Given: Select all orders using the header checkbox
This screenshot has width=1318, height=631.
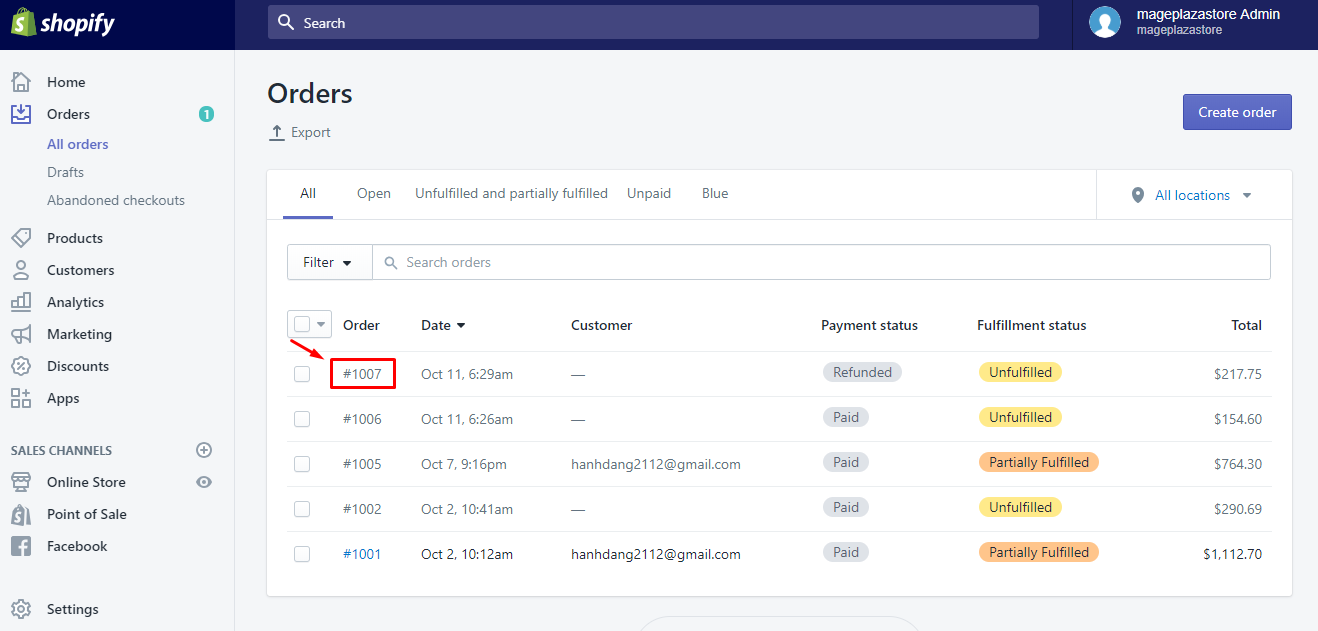Looking at the screenshot, I should (x=302, y=323).
